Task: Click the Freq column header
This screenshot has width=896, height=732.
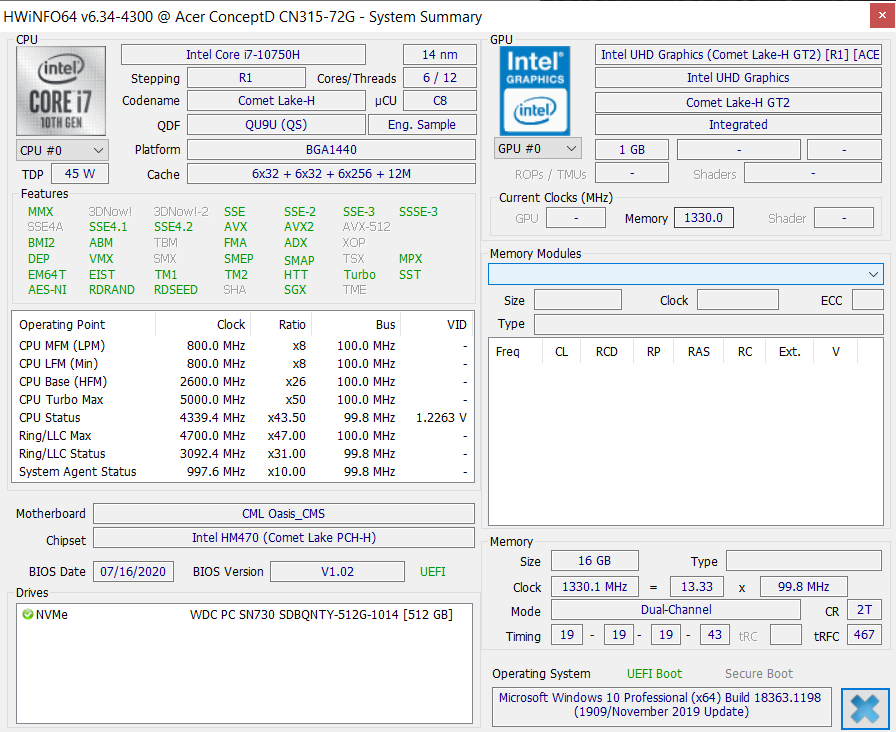Action: (508, 352)
